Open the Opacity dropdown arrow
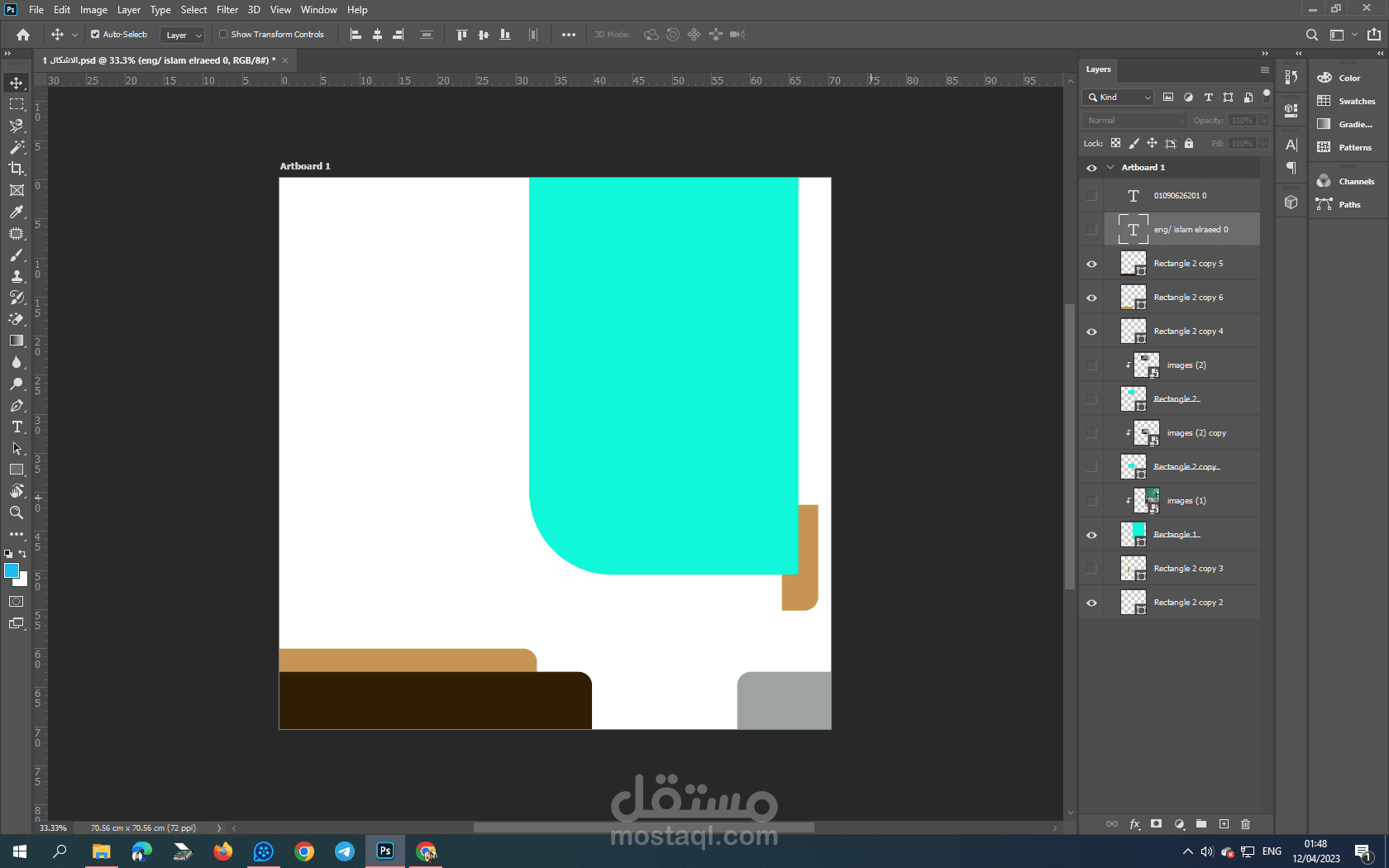The width and height of the screenshot is (1389, 868). 1263,120
